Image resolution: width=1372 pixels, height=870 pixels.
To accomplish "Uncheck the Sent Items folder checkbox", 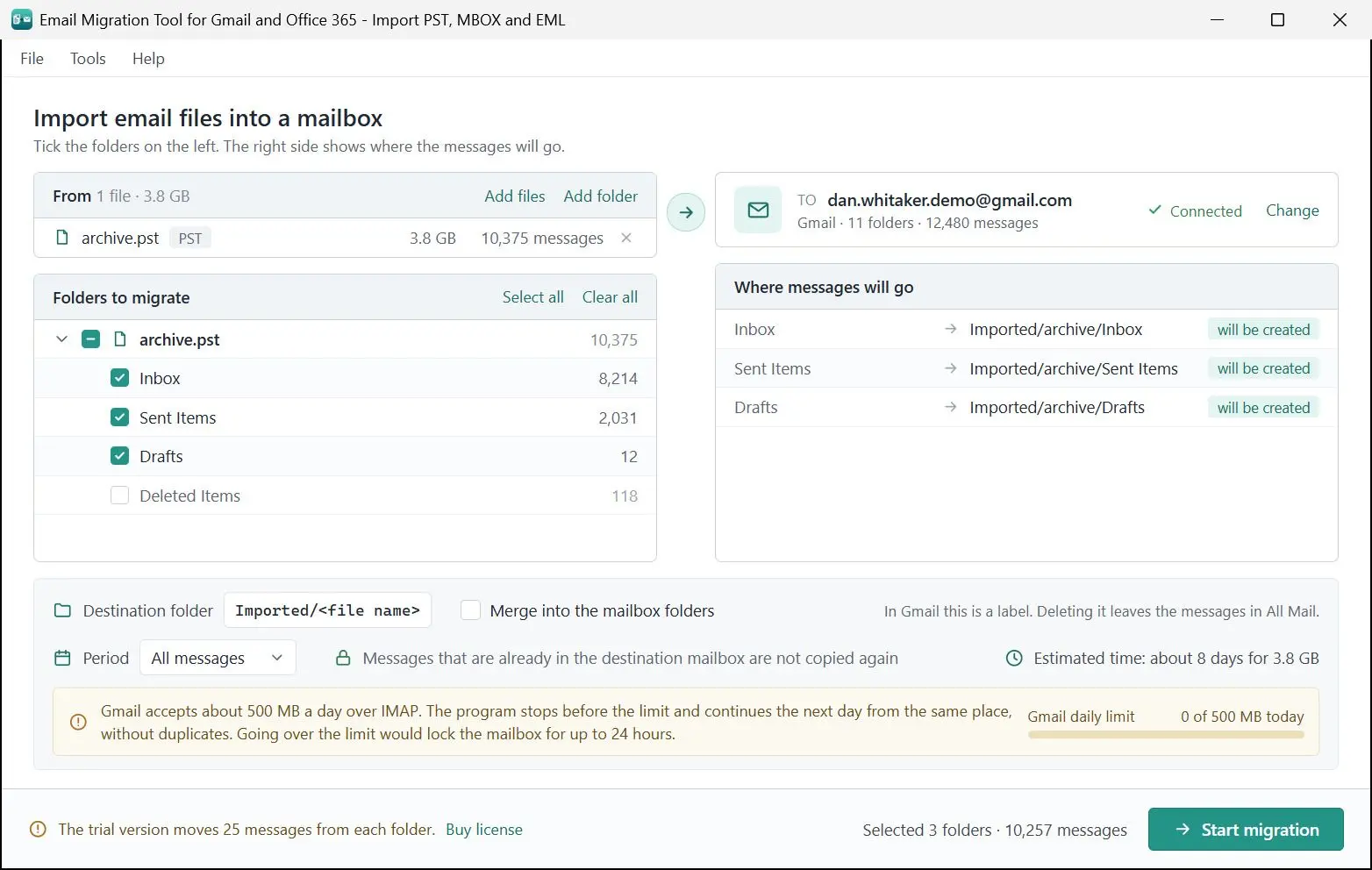I will pos(120,417).
